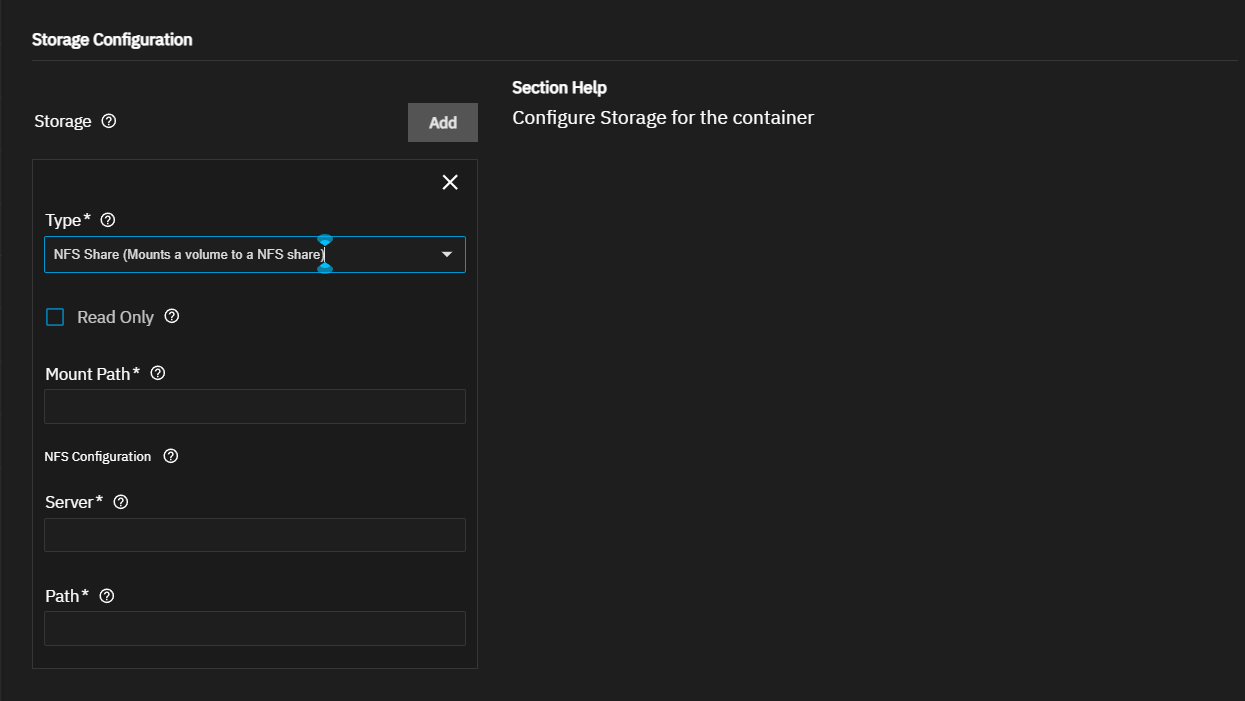Enable the Read Only checkbox
Screen dimensions: 1245x701
coord(55,317)
